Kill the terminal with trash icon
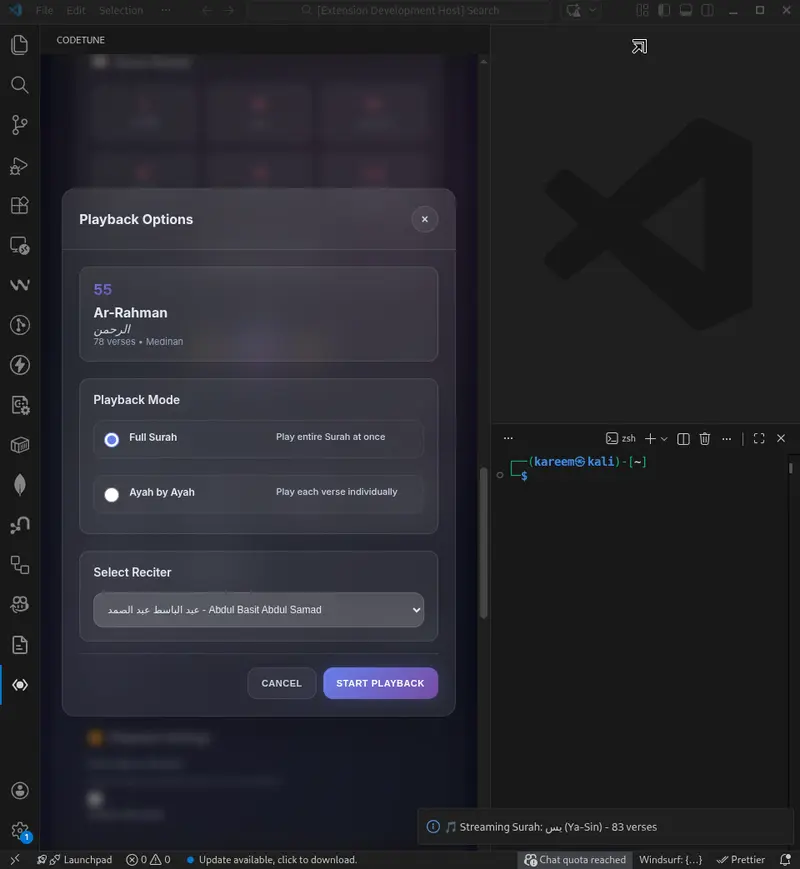Screen dimensions: 800x869 705,439
